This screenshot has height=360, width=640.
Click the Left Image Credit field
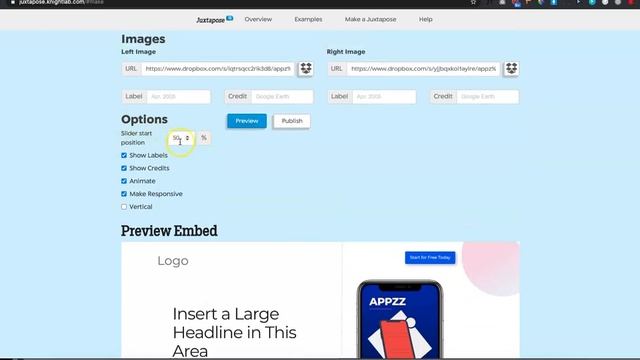coord(282,97)
